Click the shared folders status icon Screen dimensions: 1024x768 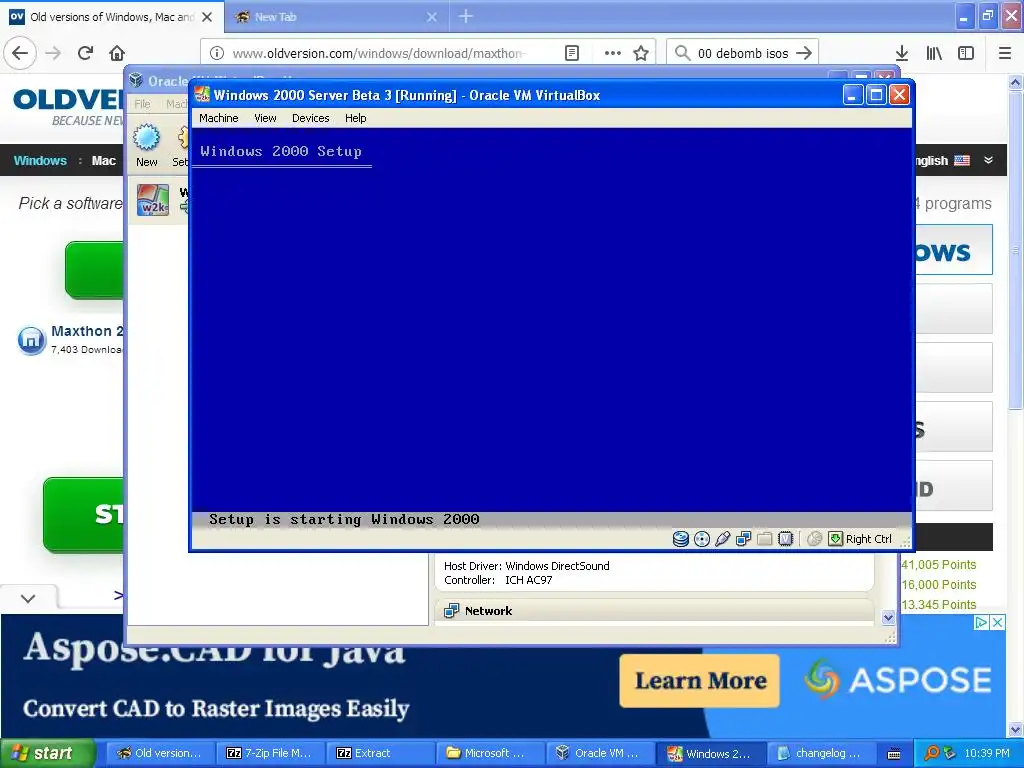pyautogui.click(x=764, y=539)
